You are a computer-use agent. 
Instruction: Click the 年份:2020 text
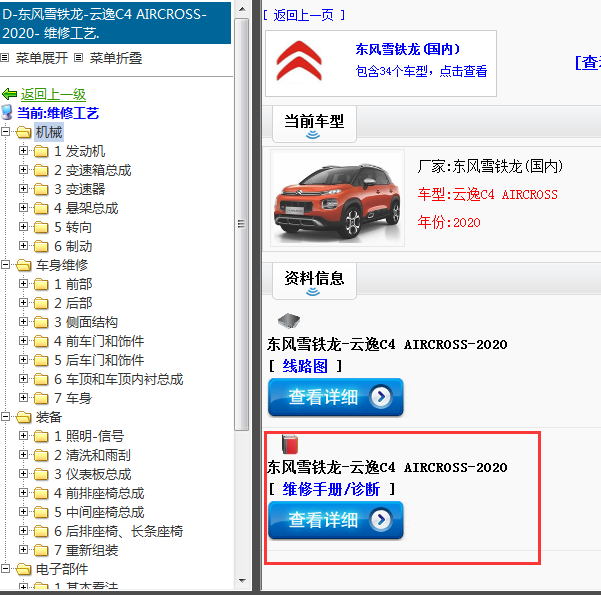pyautogui.click(x=449, y=222)
